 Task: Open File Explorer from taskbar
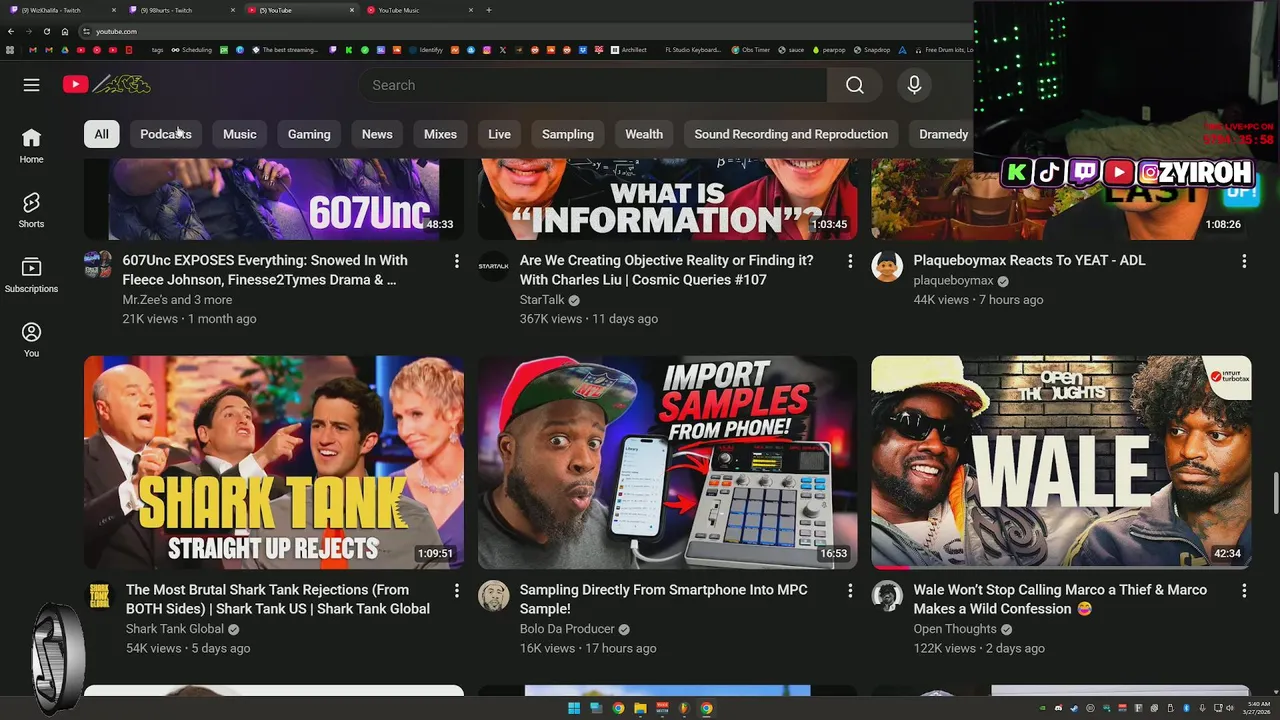coord(640,708)
